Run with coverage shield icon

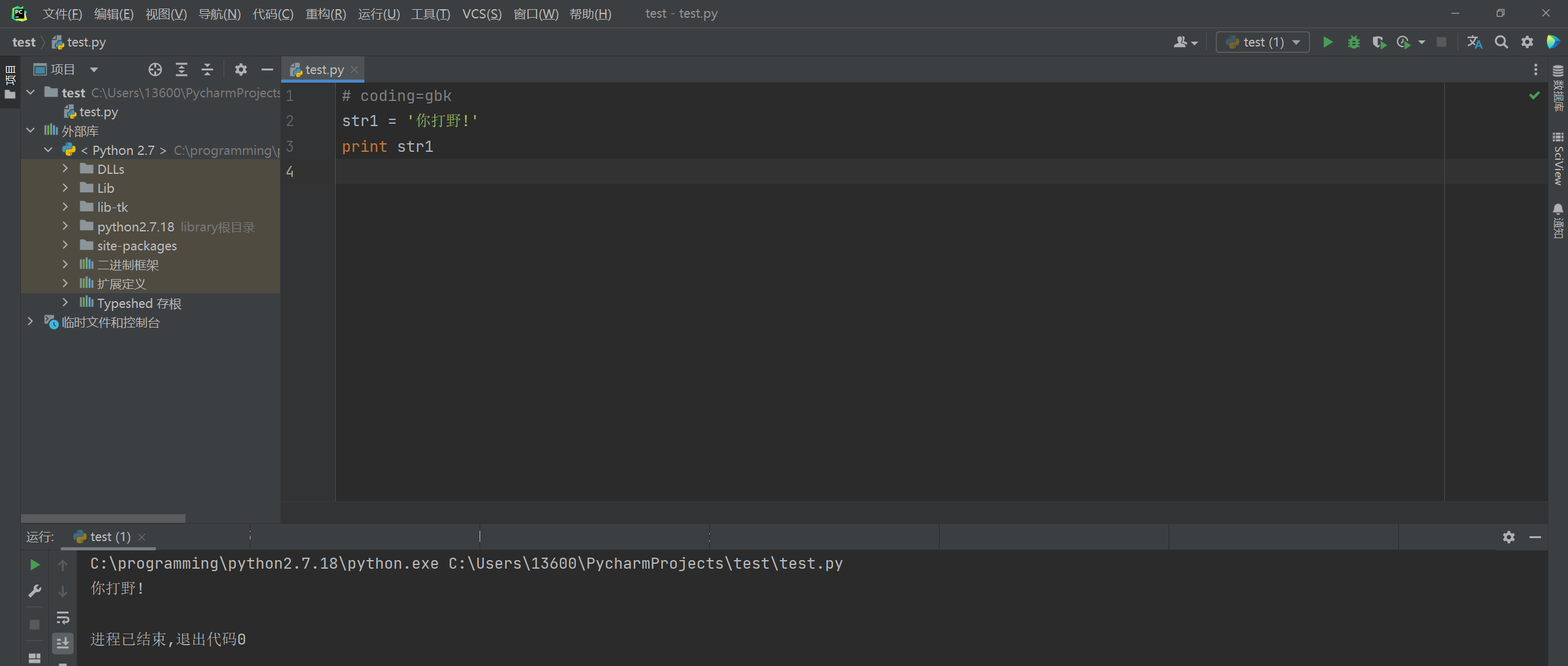click(1379, 42)
